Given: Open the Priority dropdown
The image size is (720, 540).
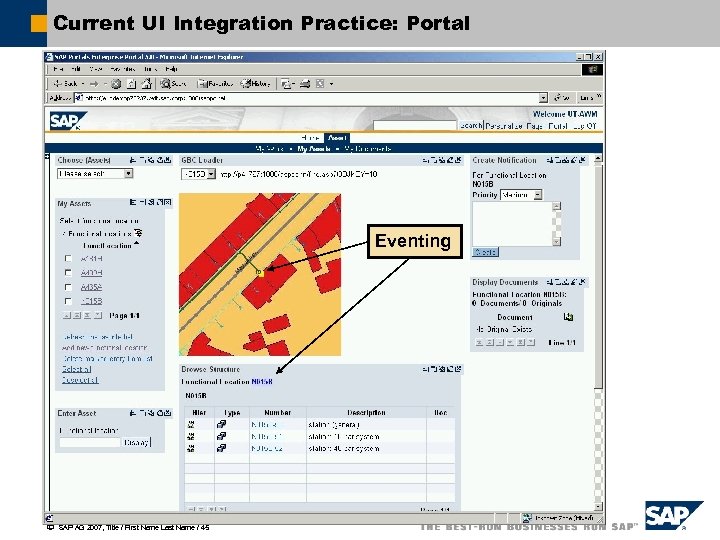Looking at the screenshot, I should point(538,195).
